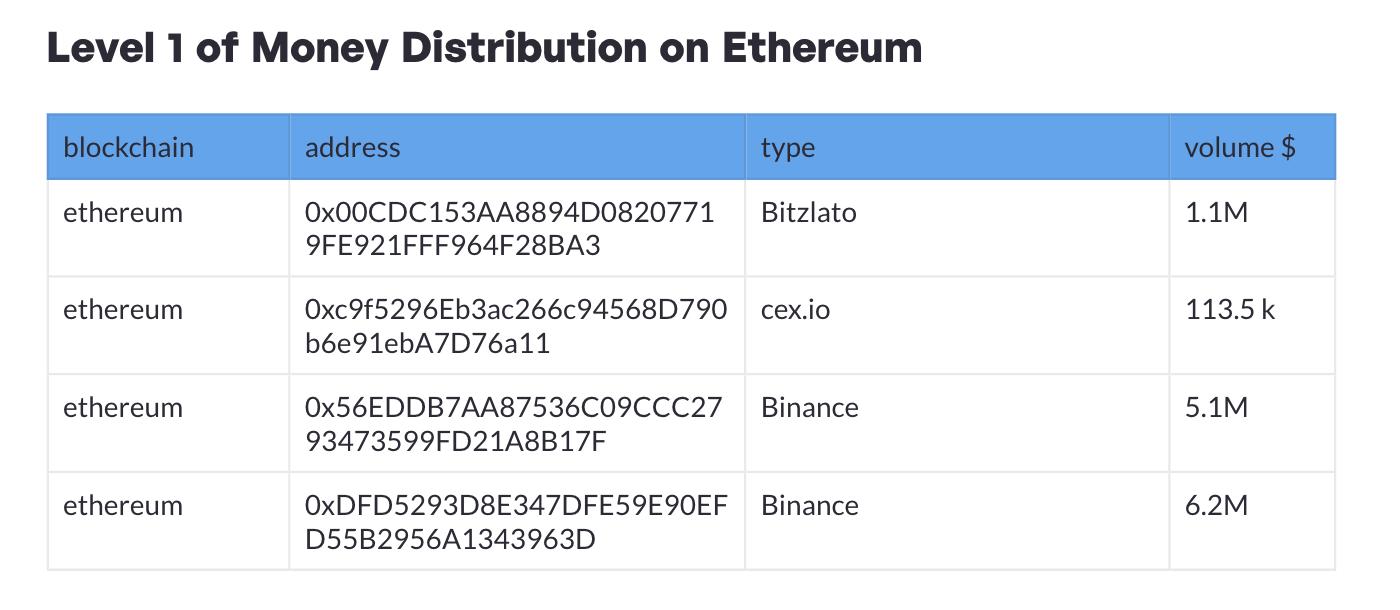Select the address starting 0x56EDDB7A

512,424
